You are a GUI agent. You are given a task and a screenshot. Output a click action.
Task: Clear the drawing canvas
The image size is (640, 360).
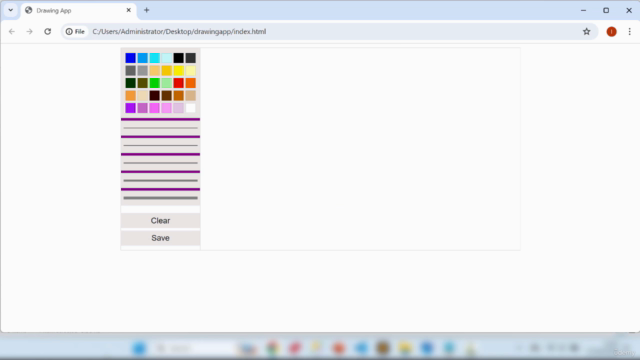tap(160, 220)
